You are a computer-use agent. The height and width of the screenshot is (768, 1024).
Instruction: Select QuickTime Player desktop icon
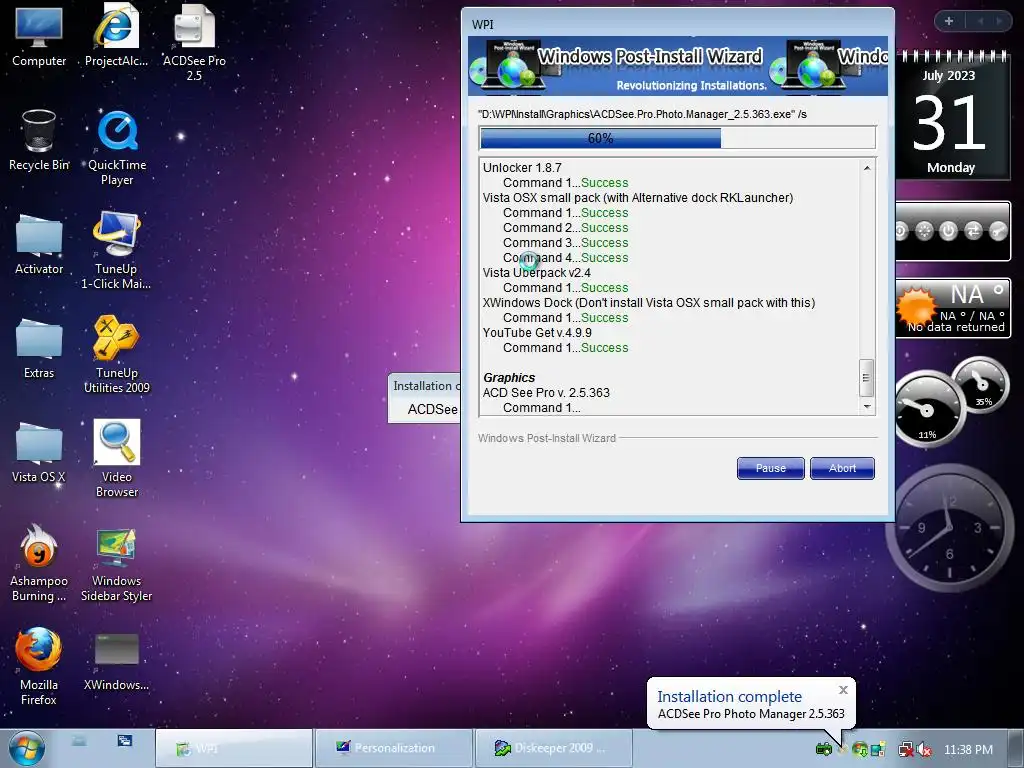pyautogui.click(x=117, y=148)
